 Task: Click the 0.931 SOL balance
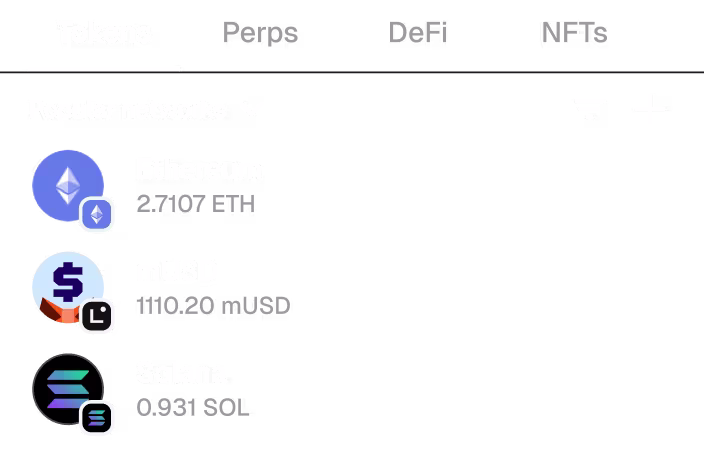click(x=193, y=408)
